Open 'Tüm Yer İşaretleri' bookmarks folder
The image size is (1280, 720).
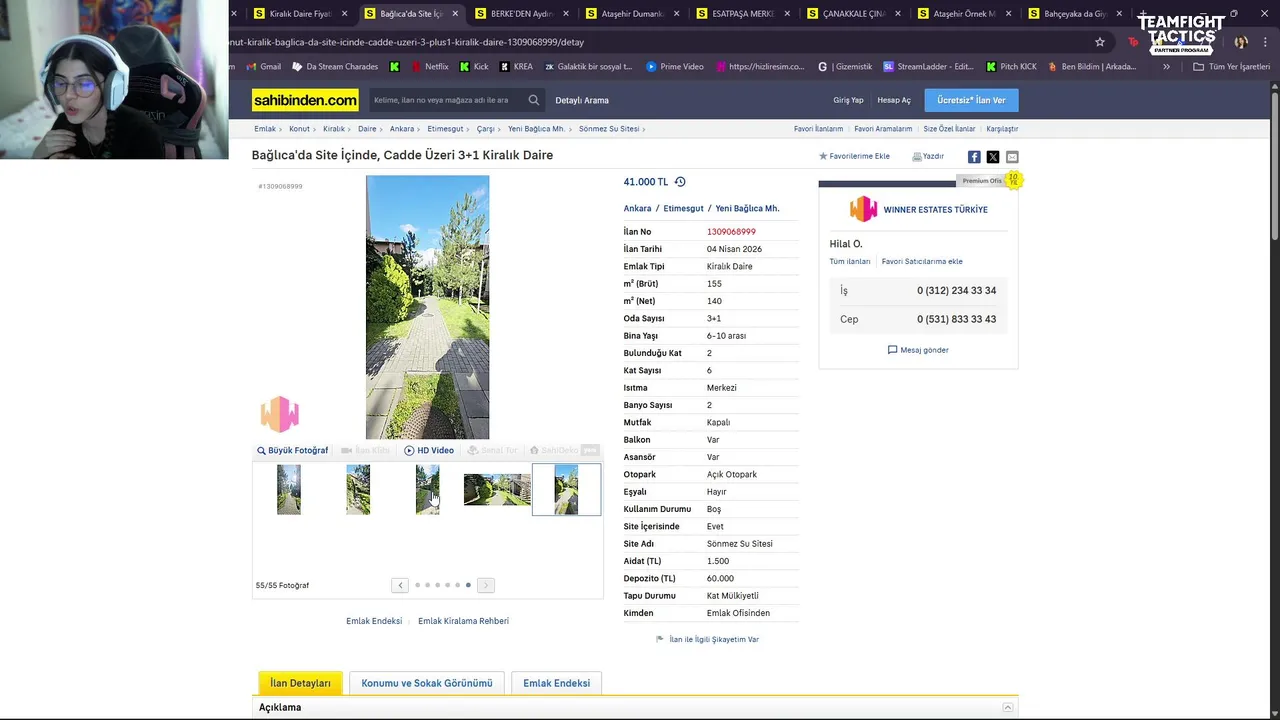point(1231,67)
